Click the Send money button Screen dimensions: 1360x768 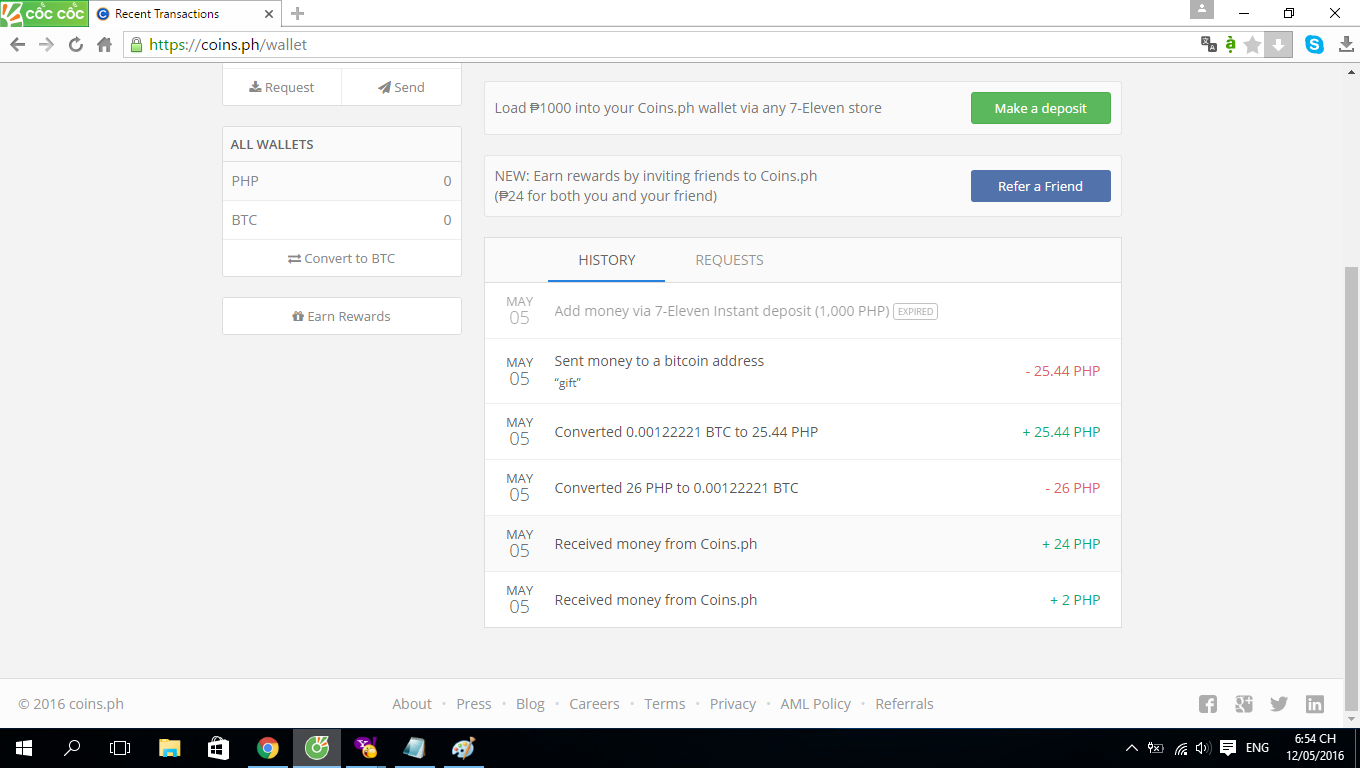(x=401, y=87)
